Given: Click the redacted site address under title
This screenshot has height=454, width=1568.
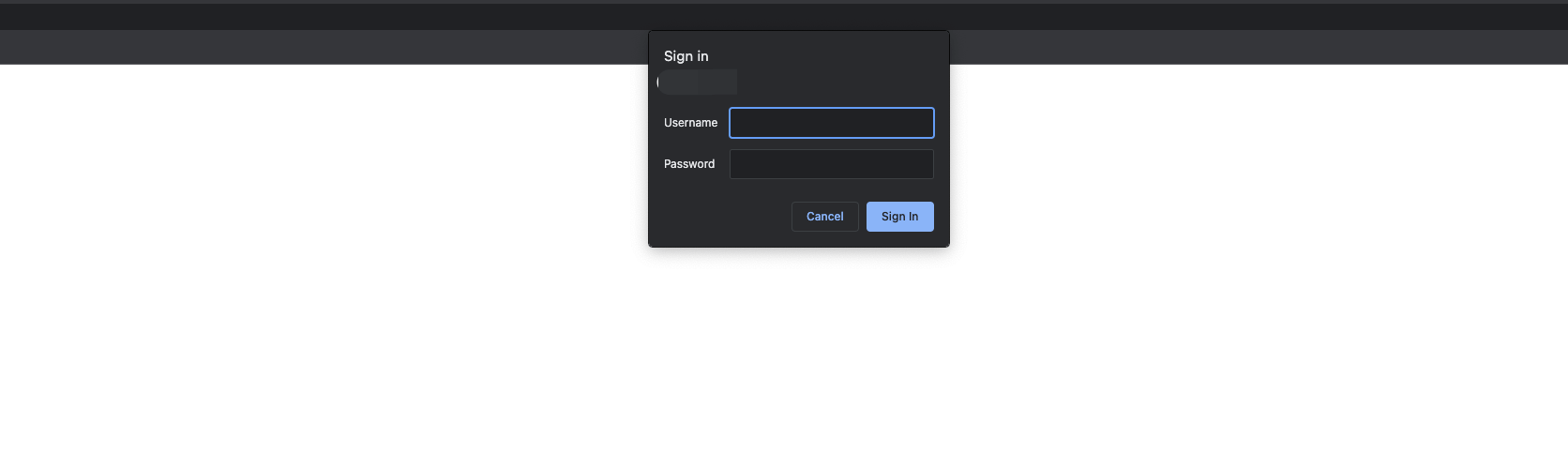Looking at the screenshot, I should tap(697, 83).
